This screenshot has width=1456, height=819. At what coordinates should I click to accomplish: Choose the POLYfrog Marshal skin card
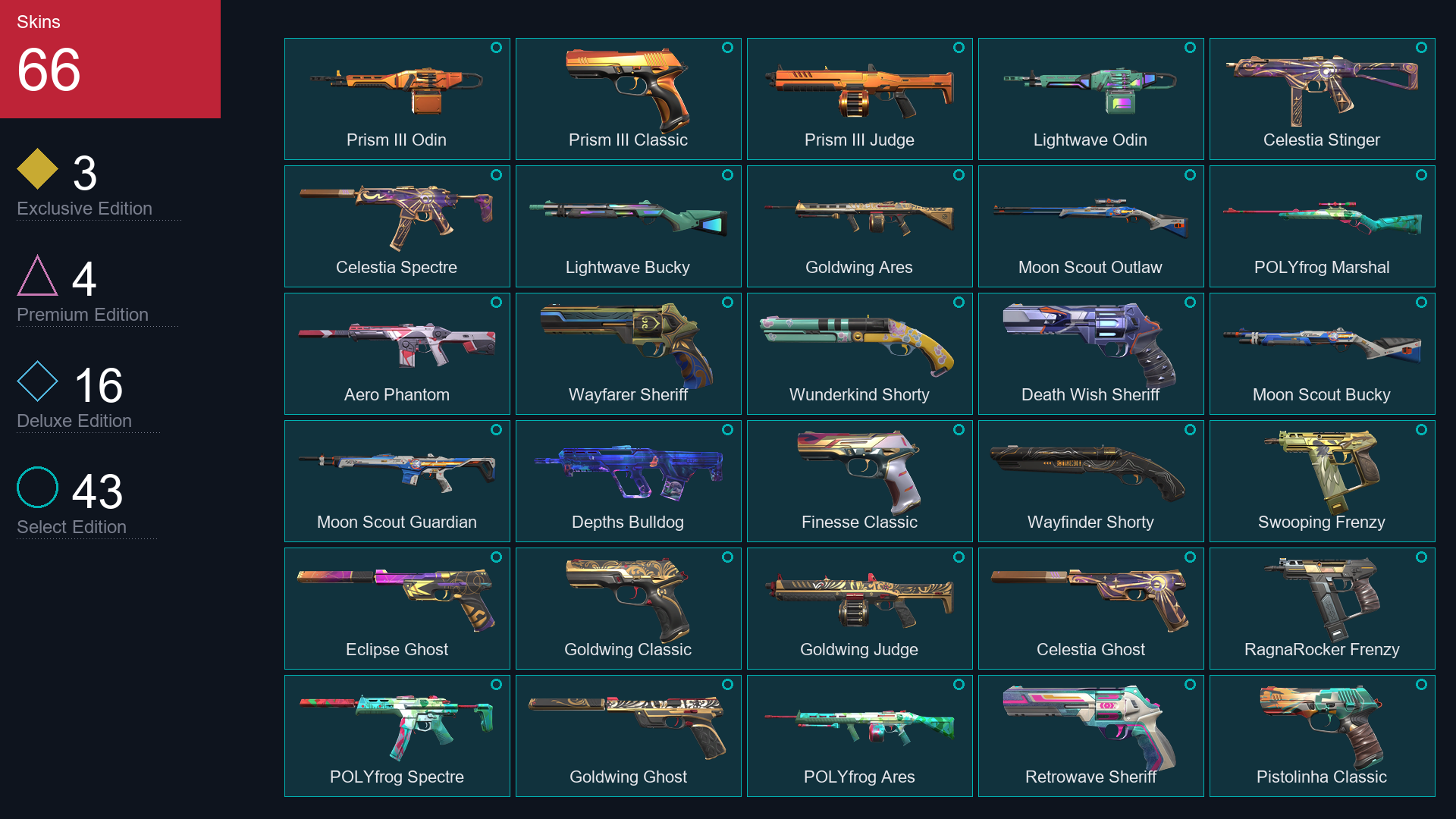[x=1322, y=226]
